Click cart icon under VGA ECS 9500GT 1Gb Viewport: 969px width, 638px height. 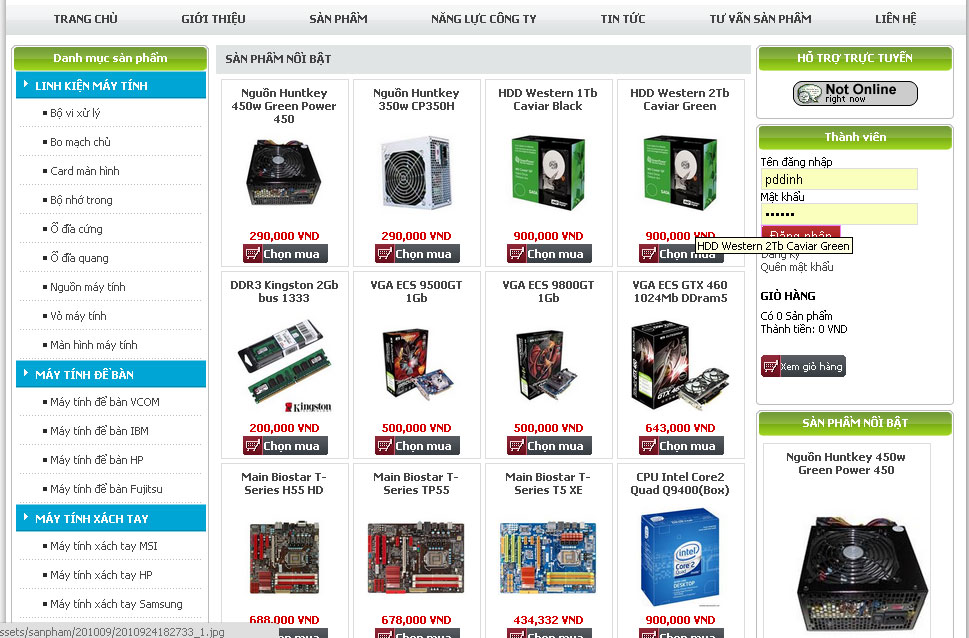[x=384, y=446]
